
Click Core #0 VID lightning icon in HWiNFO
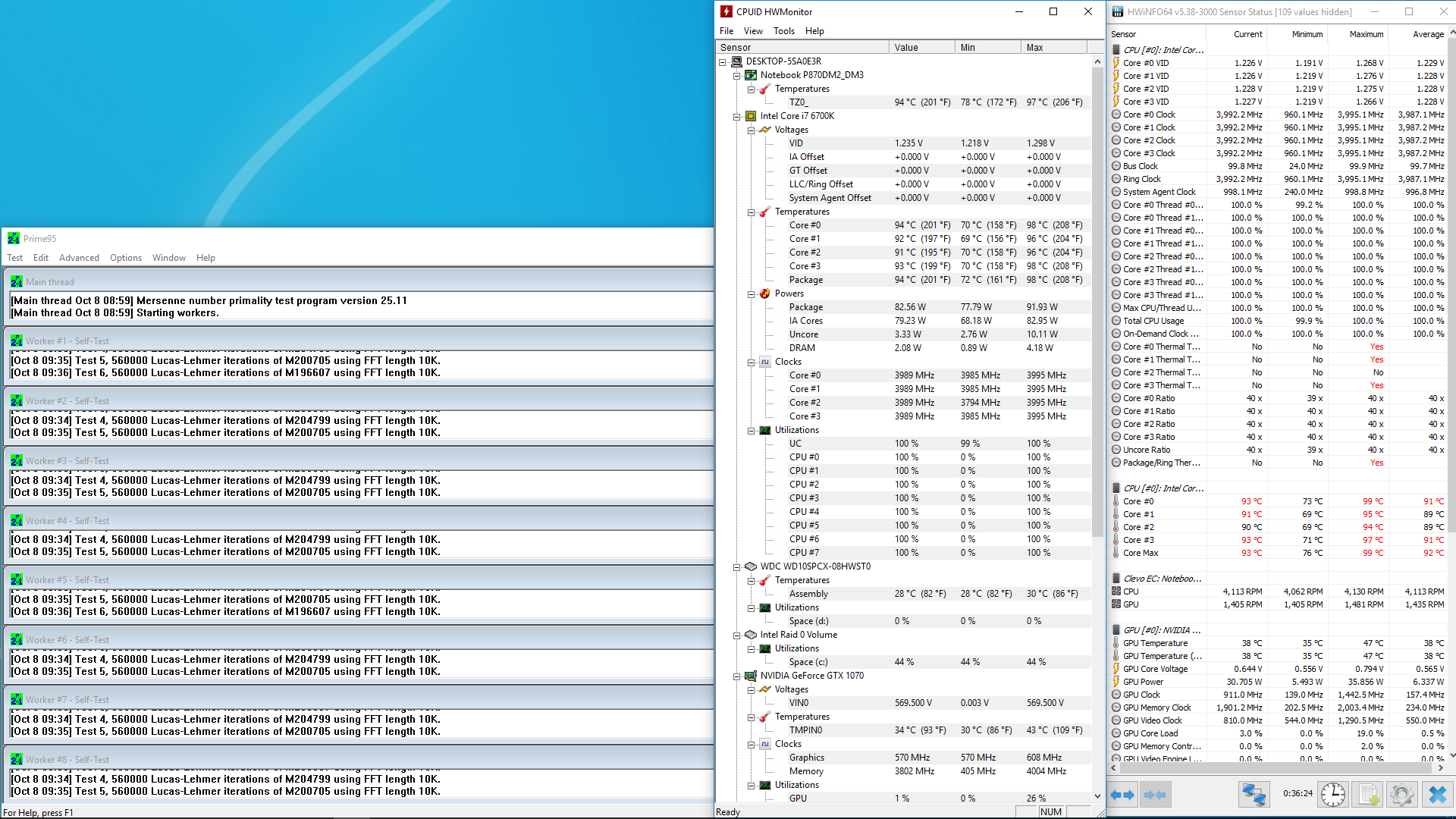tap(1116, 63)
